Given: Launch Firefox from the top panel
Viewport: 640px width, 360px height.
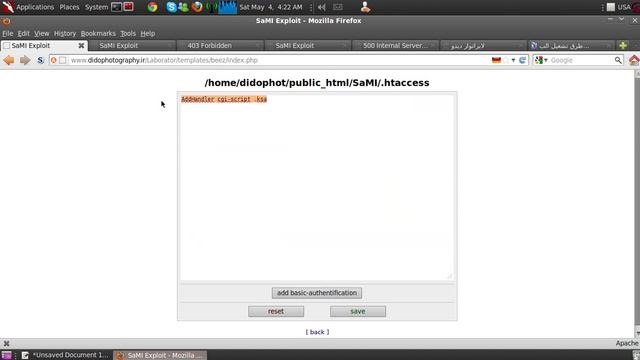Looking at the screenshot, I should pyautogui.click(x=197, y=7).
